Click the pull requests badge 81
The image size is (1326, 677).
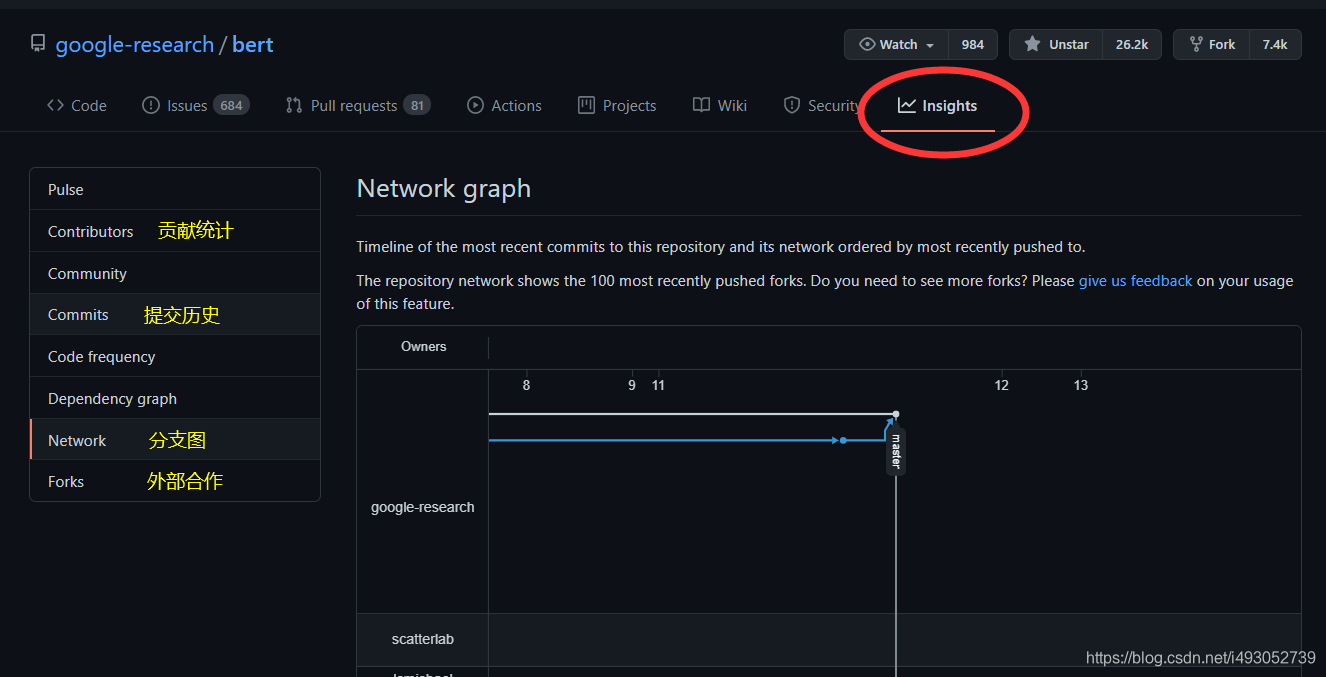(417, 105)
